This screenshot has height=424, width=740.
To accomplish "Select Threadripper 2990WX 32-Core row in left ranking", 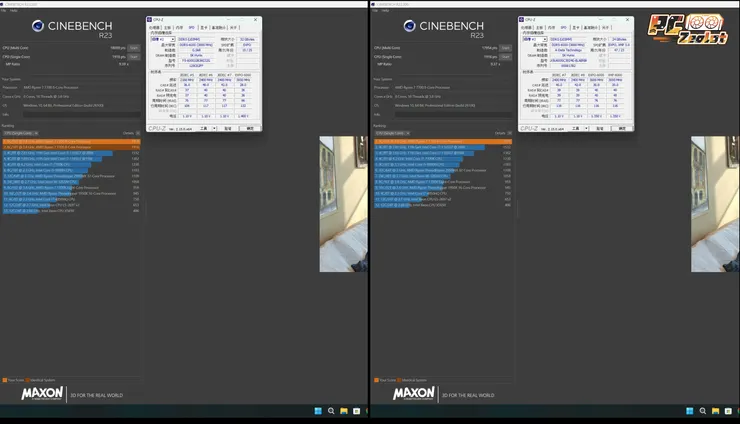I will 71,176.
